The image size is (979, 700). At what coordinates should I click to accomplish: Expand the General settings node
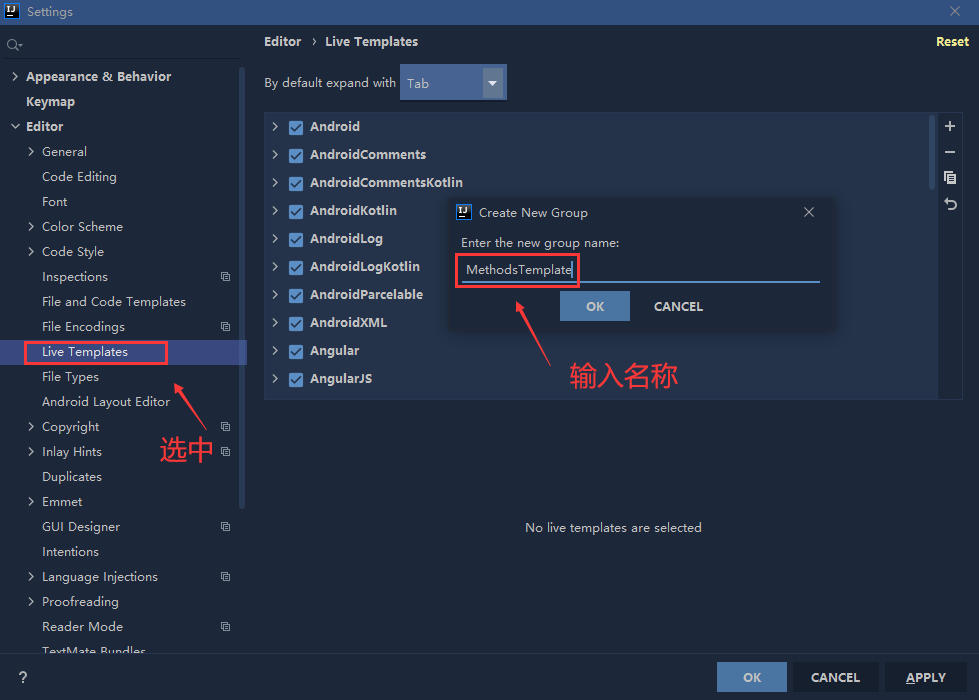pos(31,151)
